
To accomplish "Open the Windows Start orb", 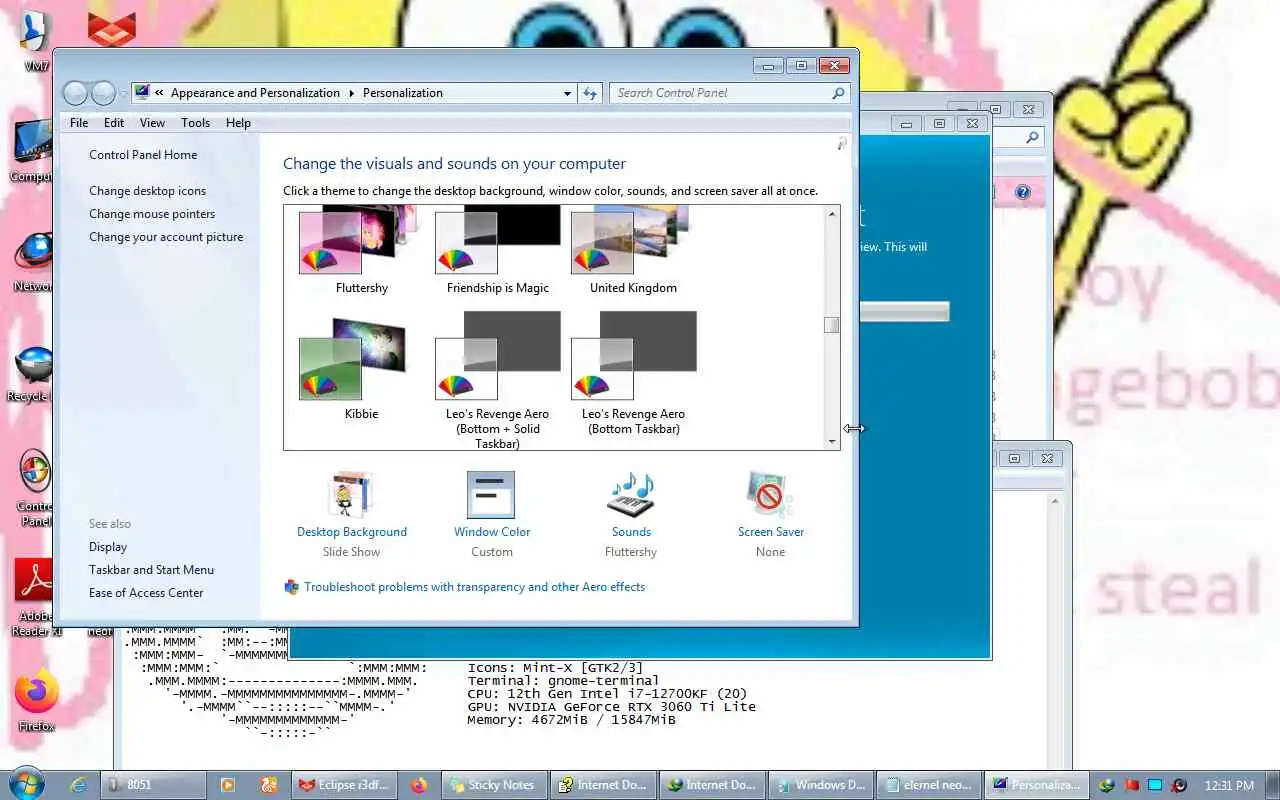I will [26, 783].
